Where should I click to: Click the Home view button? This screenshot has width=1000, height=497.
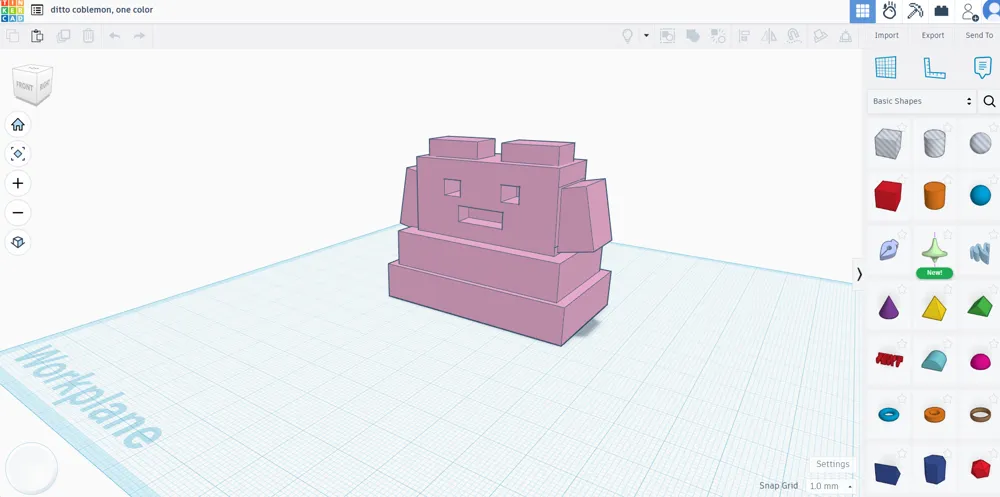18,124
